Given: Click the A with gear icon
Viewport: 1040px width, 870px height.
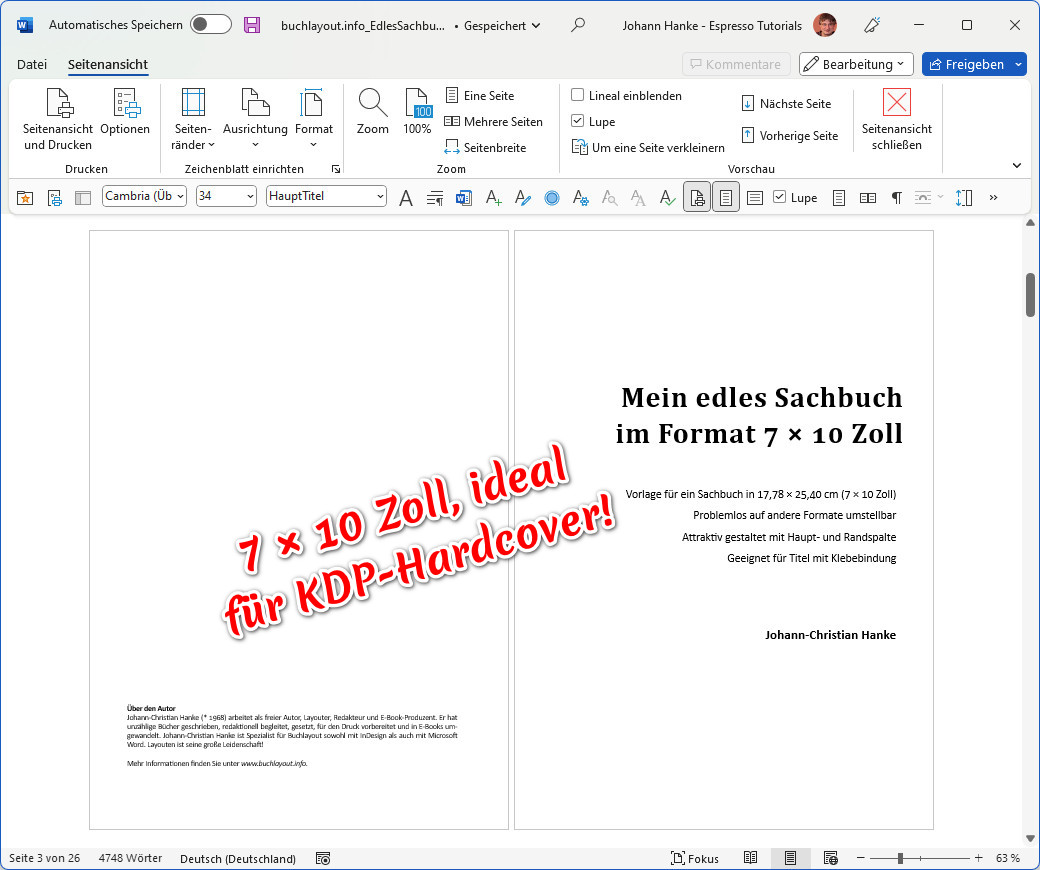Looking at the screenshot, I should pyautogui.click(x=580, y=198).
